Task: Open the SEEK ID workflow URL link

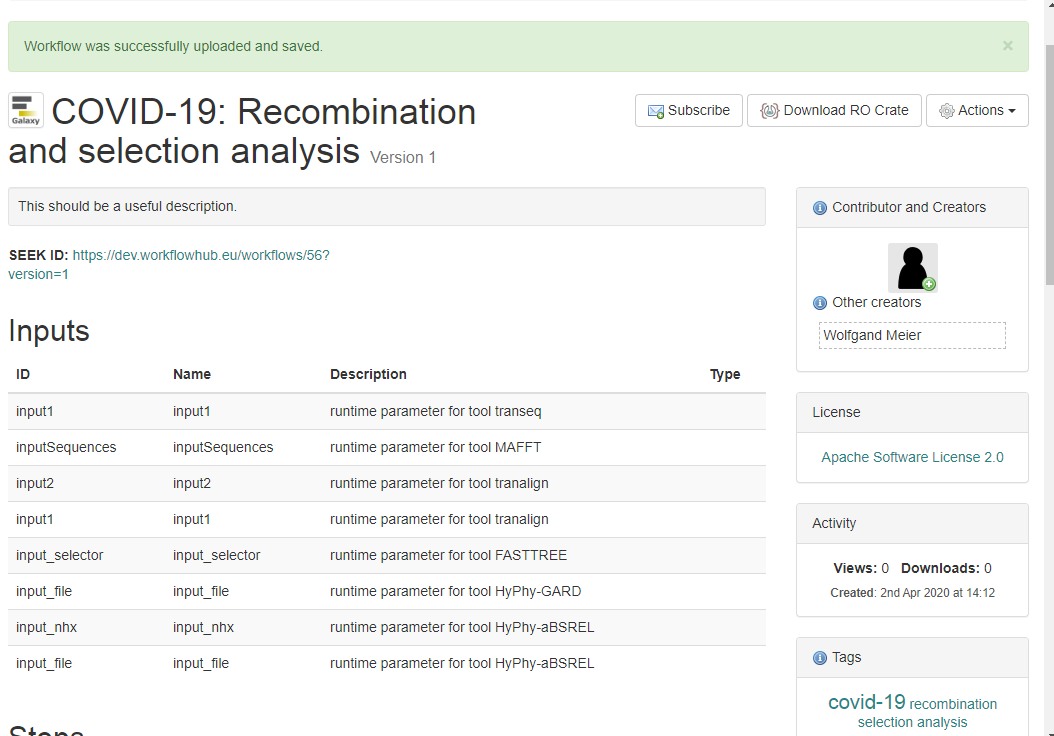Action: pos(200,255)
